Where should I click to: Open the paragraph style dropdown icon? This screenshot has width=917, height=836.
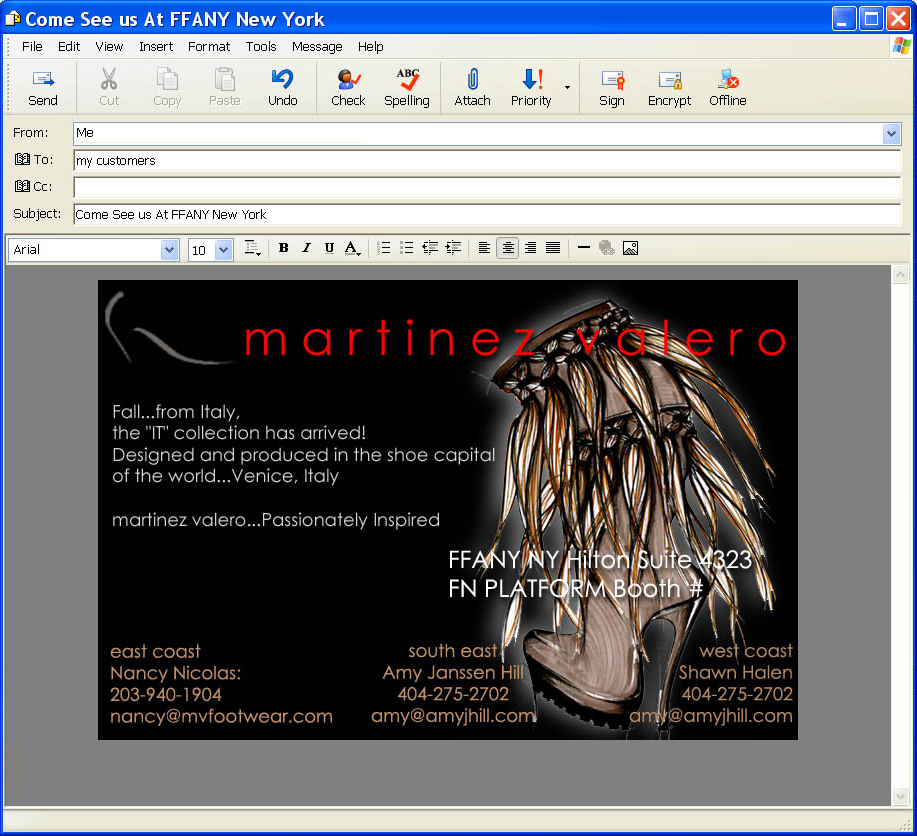[x=252, y=249]
